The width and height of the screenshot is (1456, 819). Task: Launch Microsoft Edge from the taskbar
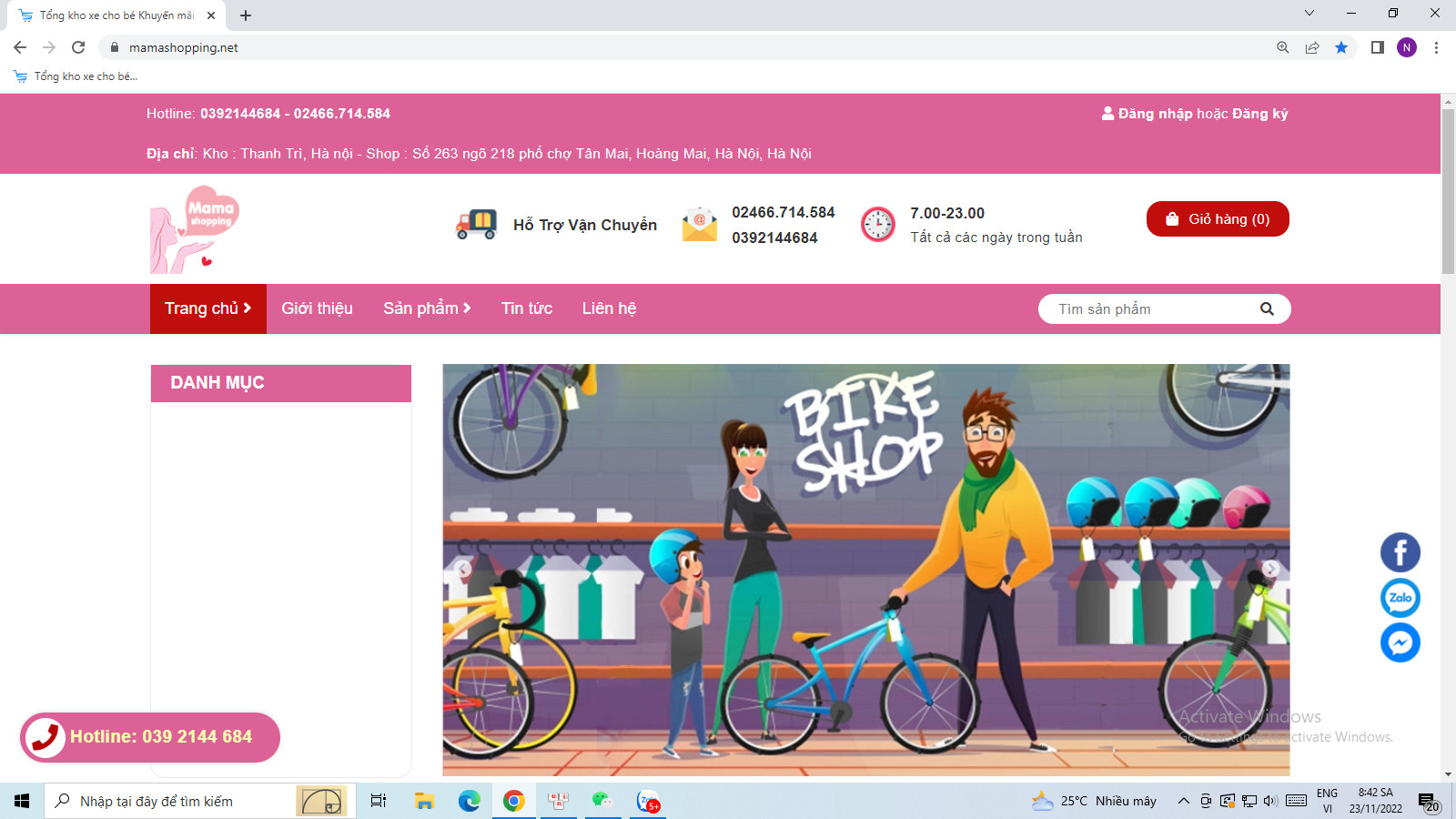click(469, 801)
